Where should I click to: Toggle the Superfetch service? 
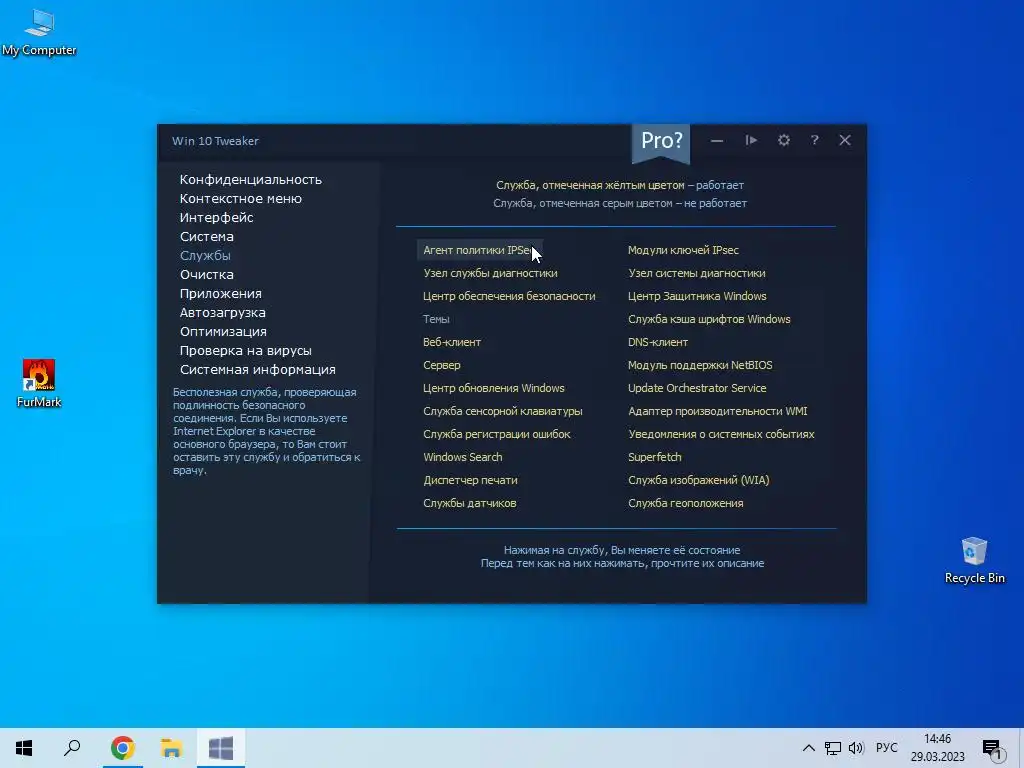[655, 456]
